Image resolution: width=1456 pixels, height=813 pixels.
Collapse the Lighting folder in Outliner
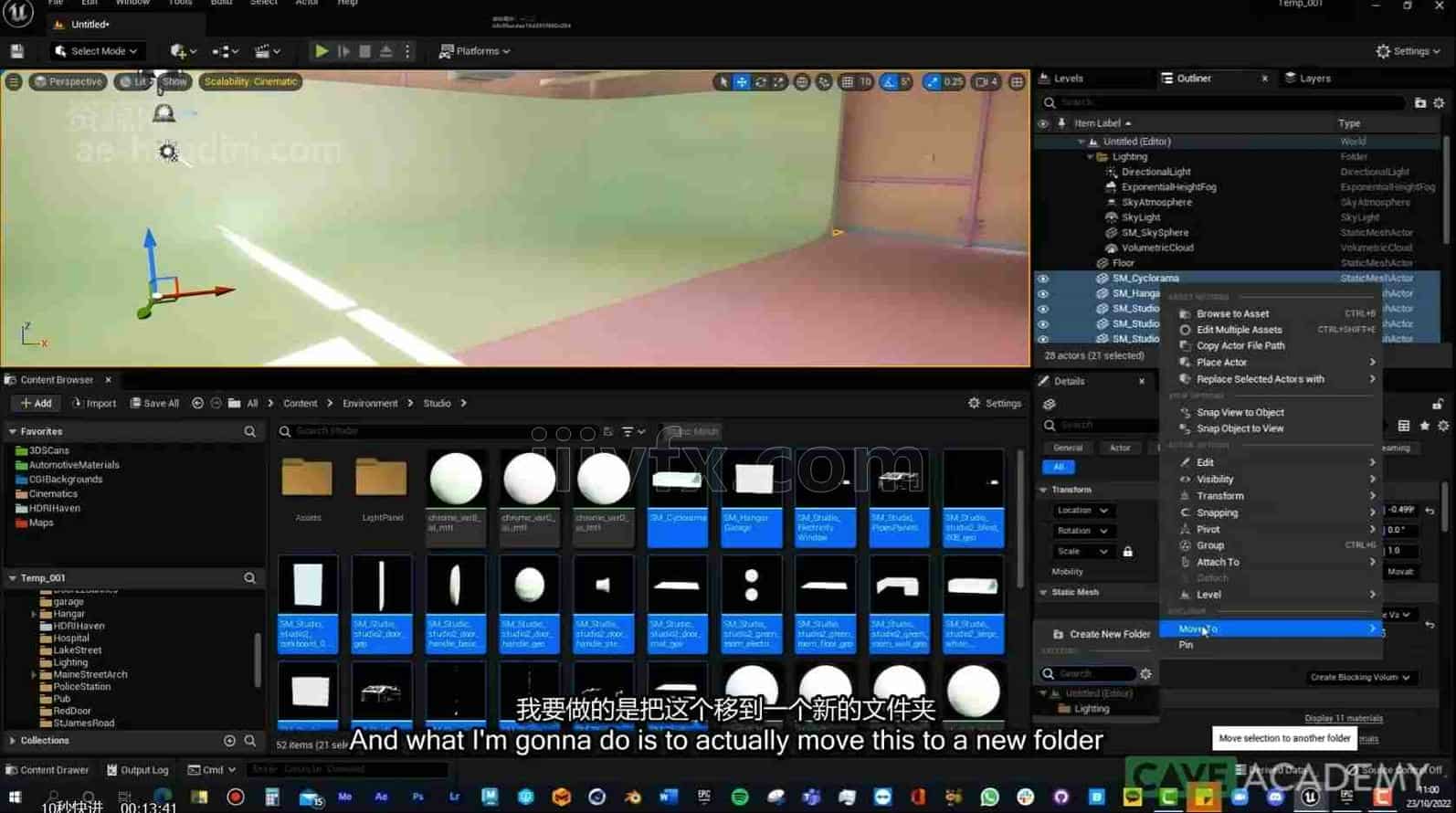coord(1090,157)
